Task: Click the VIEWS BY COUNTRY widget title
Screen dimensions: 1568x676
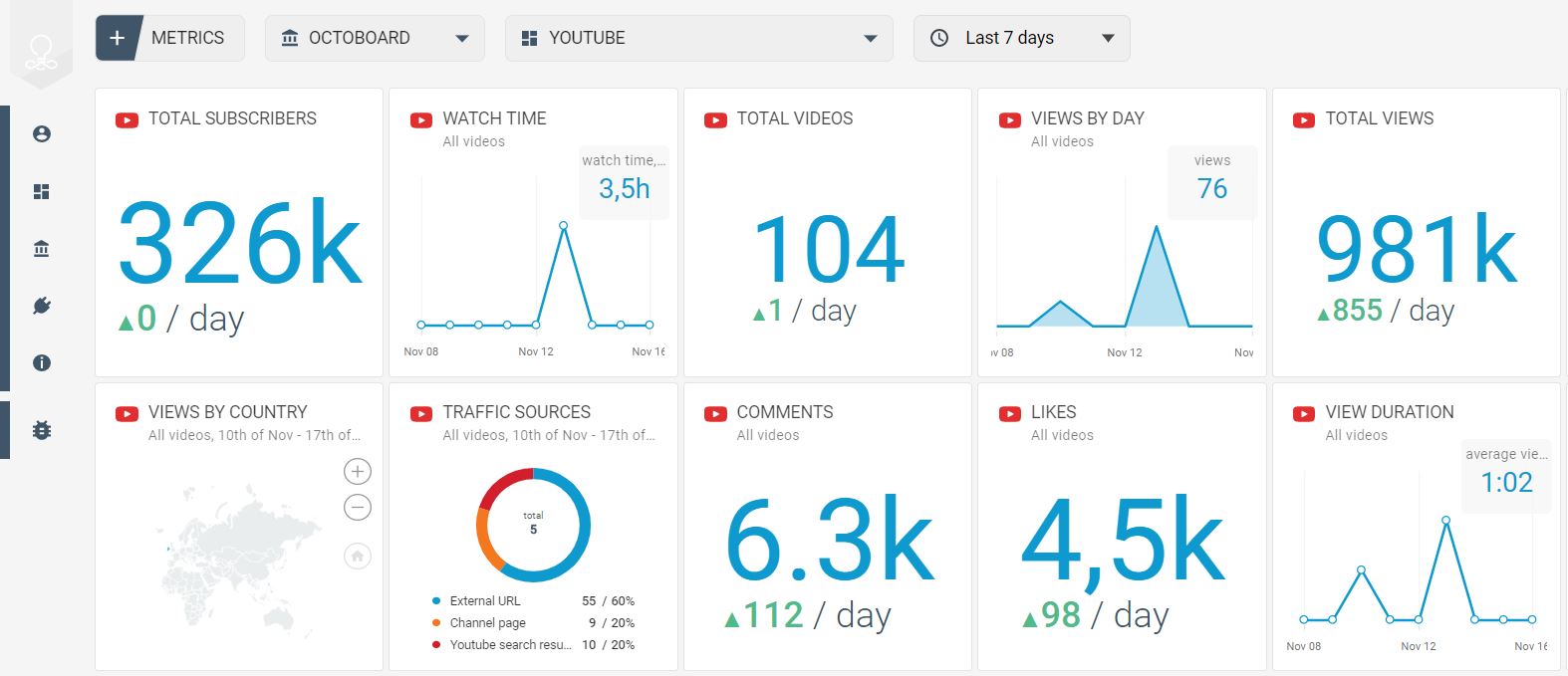Action: click(x=228, y=412)
